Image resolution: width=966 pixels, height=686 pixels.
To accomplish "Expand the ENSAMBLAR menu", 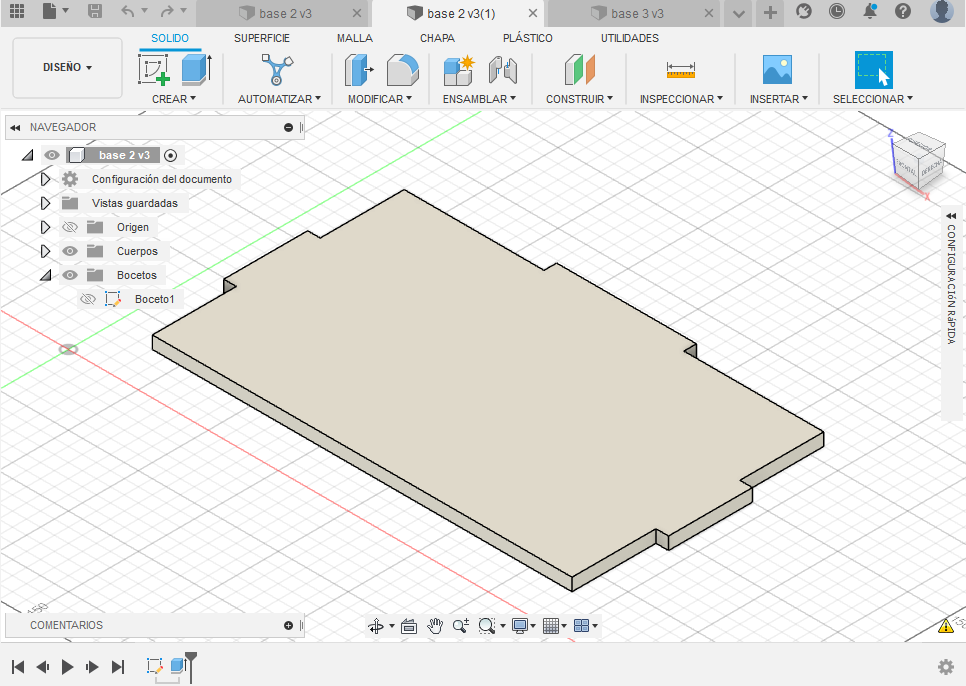I will pyautogui.click(x=479, y=99).
